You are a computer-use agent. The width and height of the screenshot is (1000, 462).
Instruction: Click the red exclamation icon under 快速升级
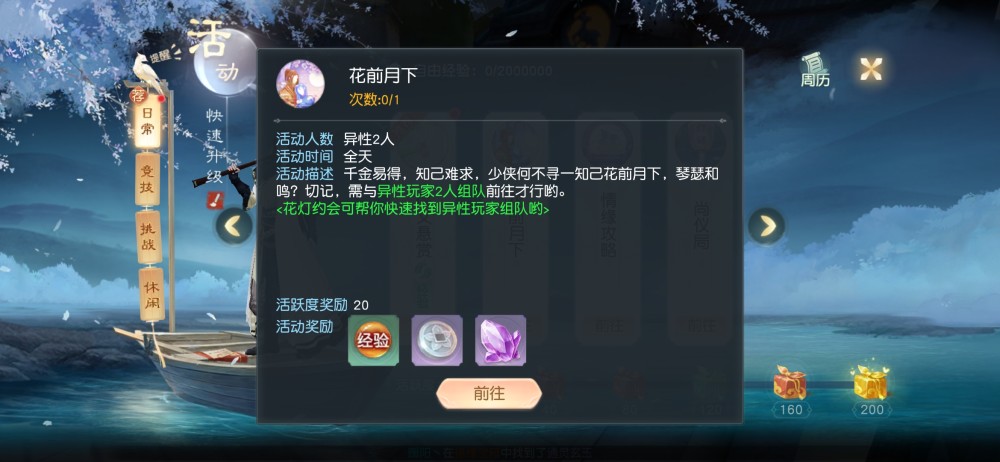pyautogui.click(x=215, y=200)
